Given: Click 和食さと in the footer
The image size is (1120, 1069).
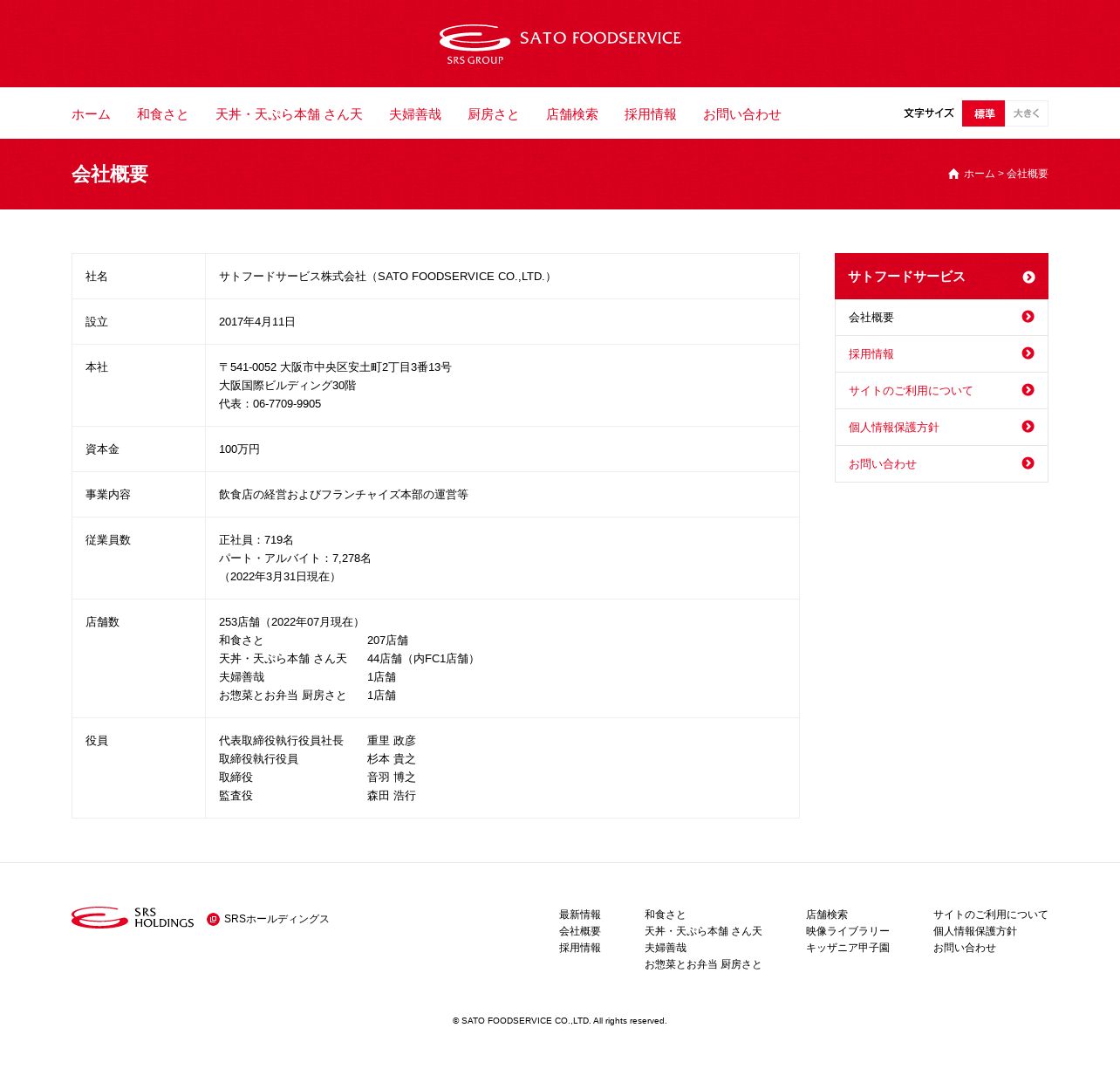Looking at the screenshot, I should (666, 915).
